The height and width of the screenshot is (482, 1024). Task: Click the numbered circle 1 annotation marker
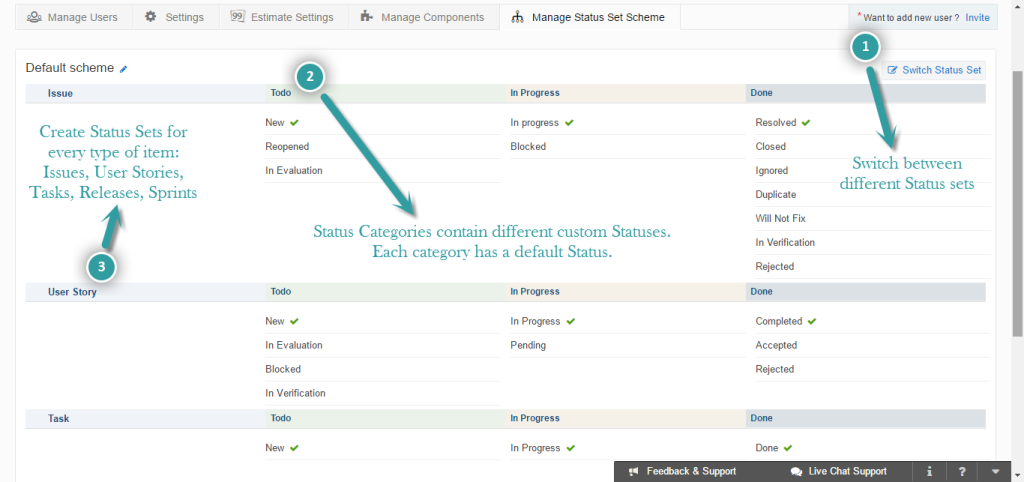pyautogui.click(x=865, y=47)
